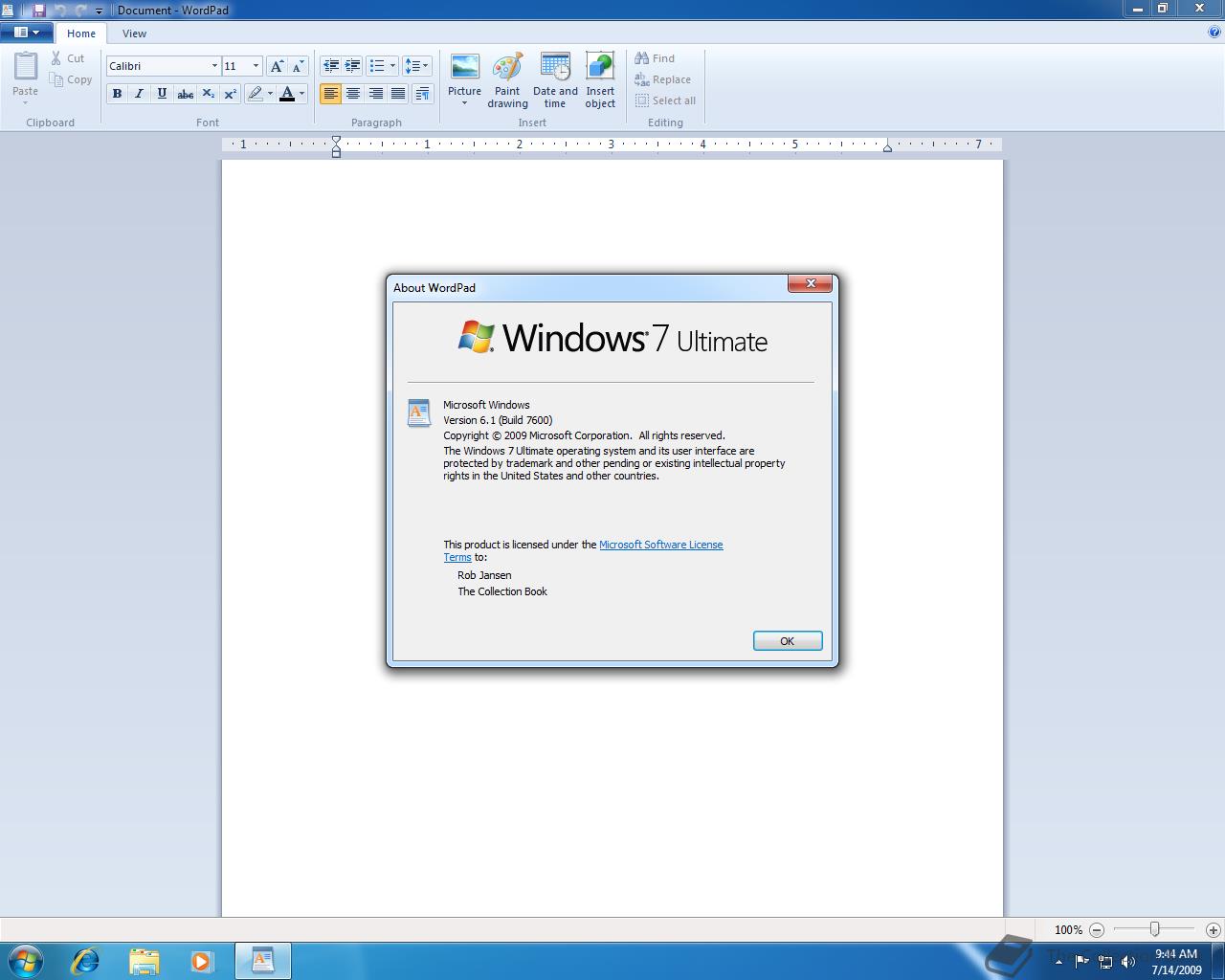This screenshot has height=980, width=1225.
Task: Click the Picture insert icon
Action: click(x=464, y=69)
